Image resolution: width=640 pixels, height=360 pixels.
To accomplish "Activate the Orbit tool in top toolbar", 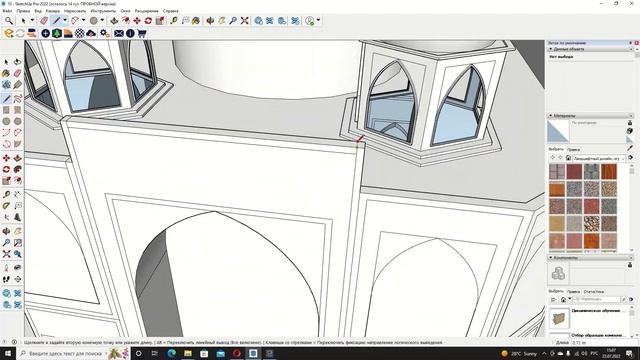I will 210,20.
